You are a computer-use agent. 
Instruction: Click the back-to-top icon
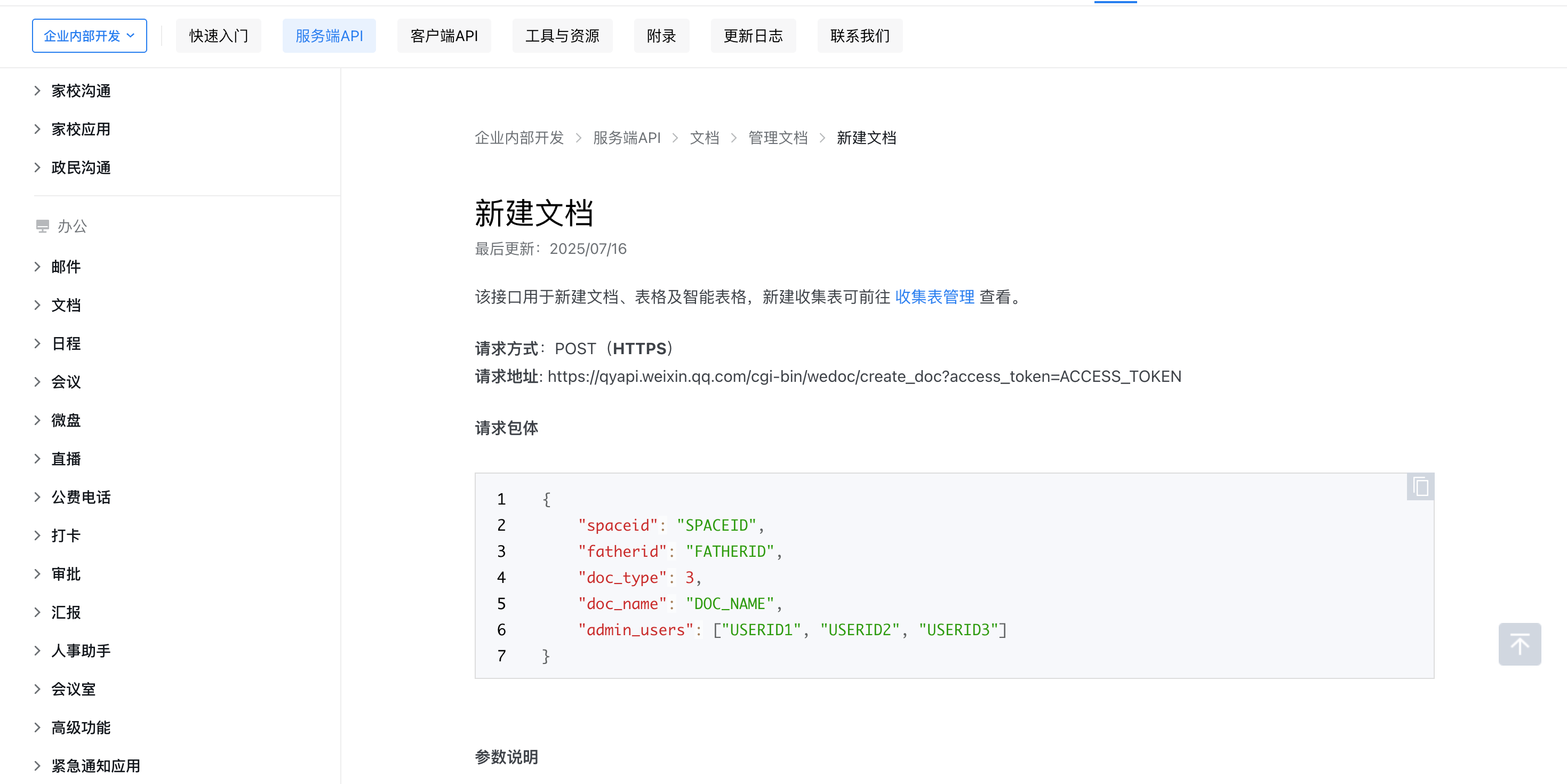coord(1519,644)
